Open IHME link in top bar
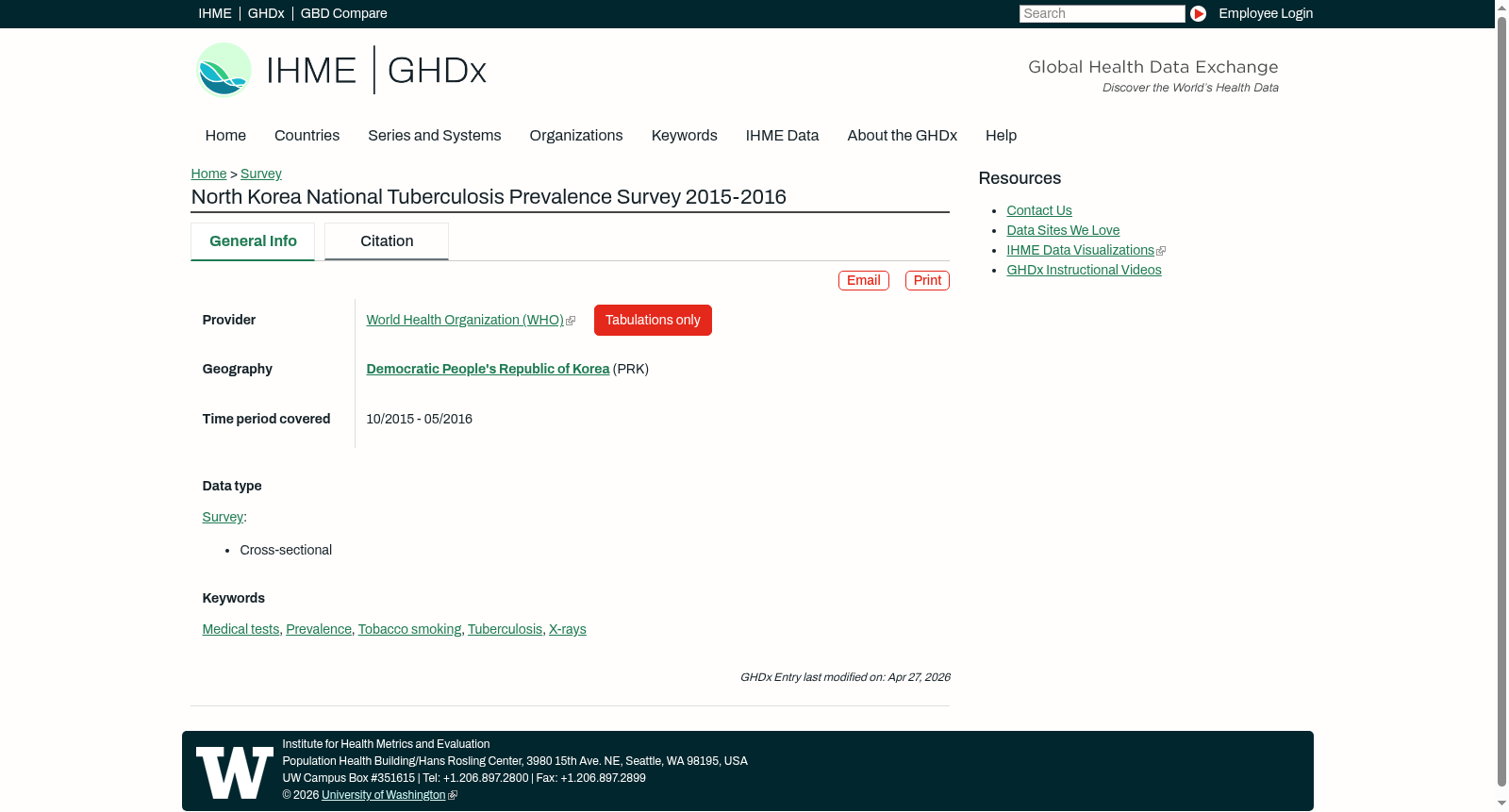Screen dimensions: 1509x812 coord(215,13)
